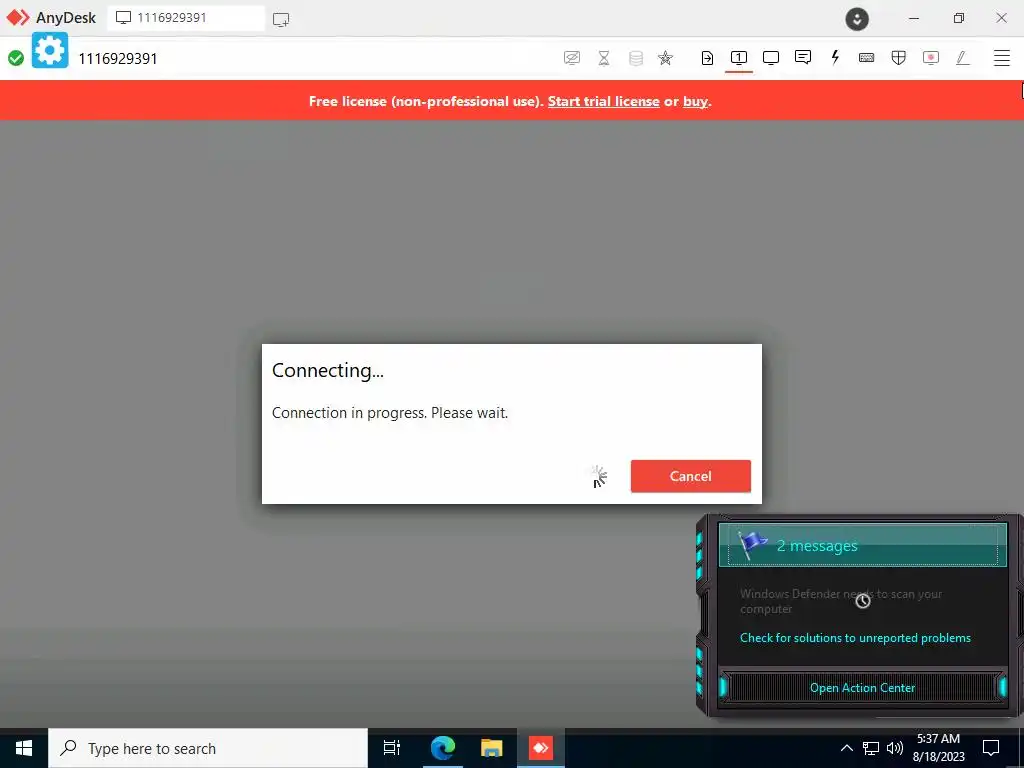
Task: Click the 2 messages flag header
Action: tap(862, 545)
